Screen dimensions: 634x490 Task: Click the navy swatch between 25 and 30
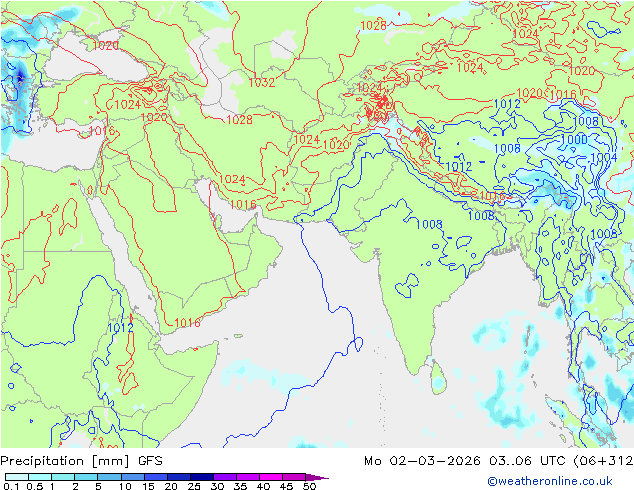point(201,477)
